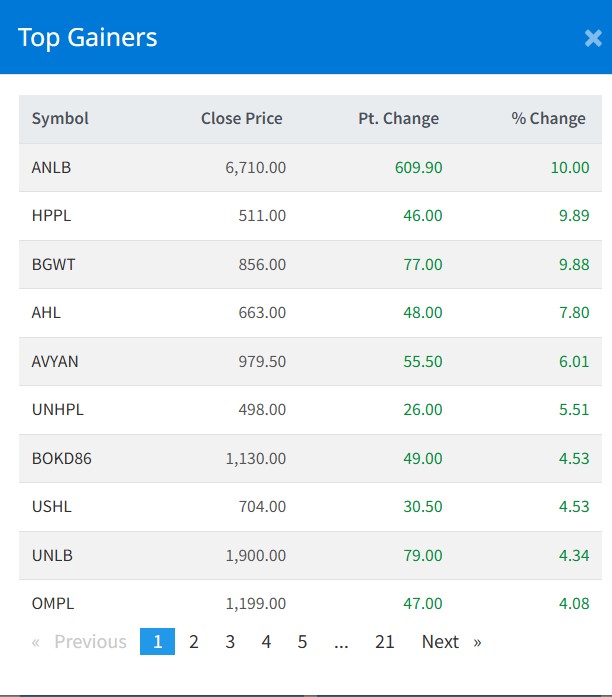Sort by Close Price header

click(x=241, y=118)
